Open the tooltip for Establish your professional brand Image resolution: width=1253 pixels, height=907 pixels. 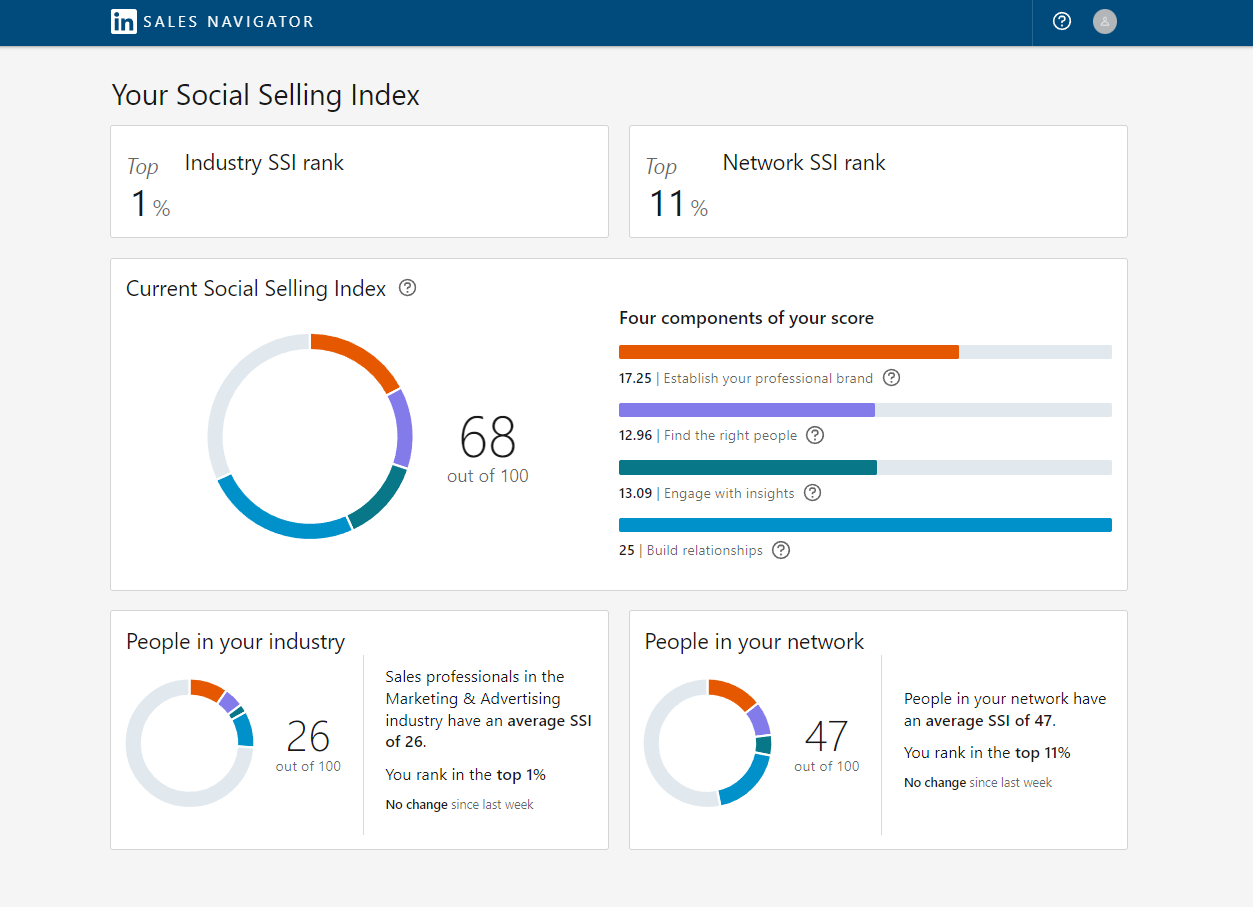891,378
